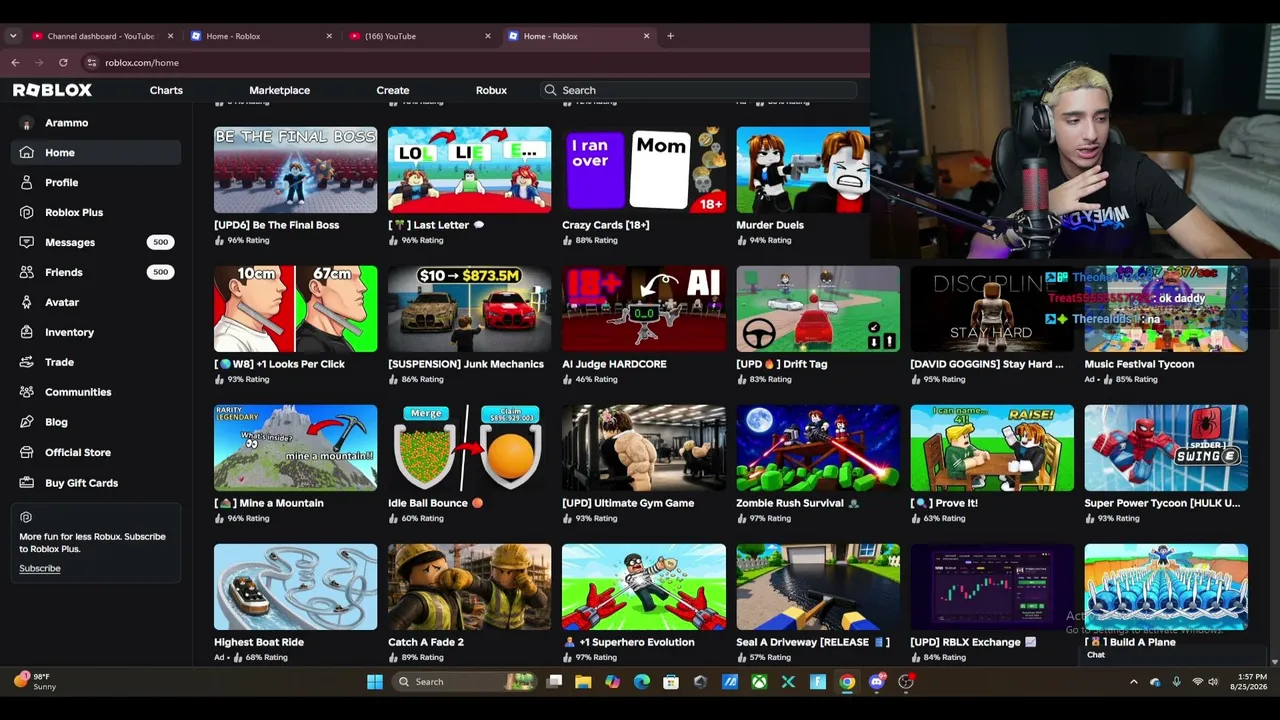Image resolution: width=1280 pixels, height=720 pixels.
Task: Click the Google Chrome taskbar icon
Action: point(847,682)
